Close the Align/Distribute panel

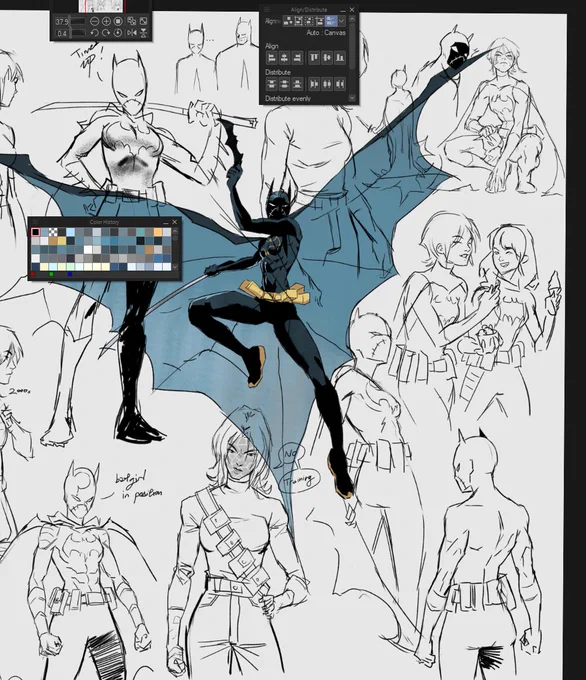tap(352, 10)
